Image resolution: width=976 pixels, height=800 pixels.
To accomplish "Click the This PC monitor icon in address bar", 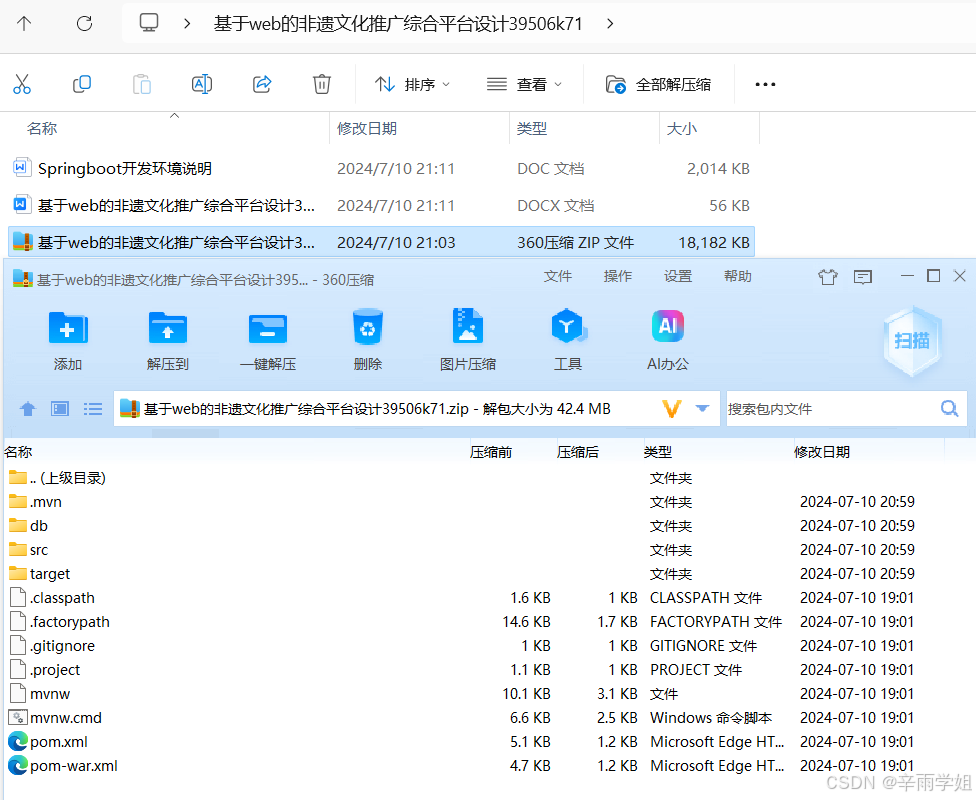I will (x=149, y=23).
